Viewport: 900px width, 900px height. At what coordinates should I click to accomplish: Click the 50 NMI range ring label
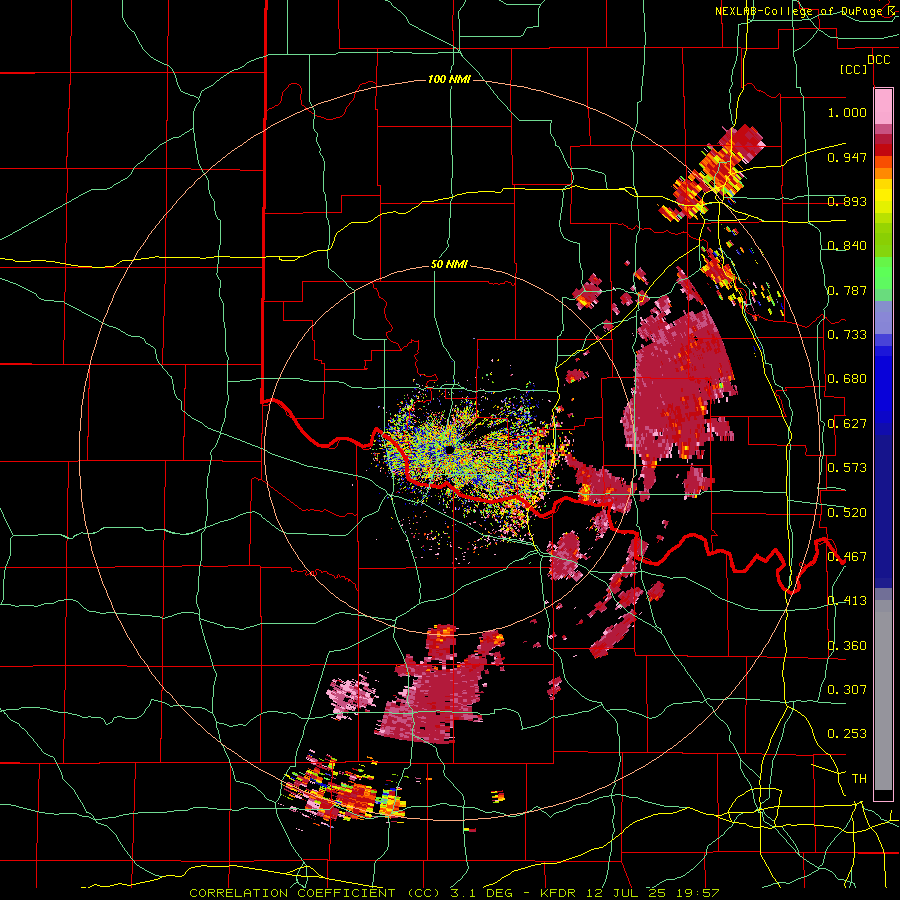[x=449, y=265]
